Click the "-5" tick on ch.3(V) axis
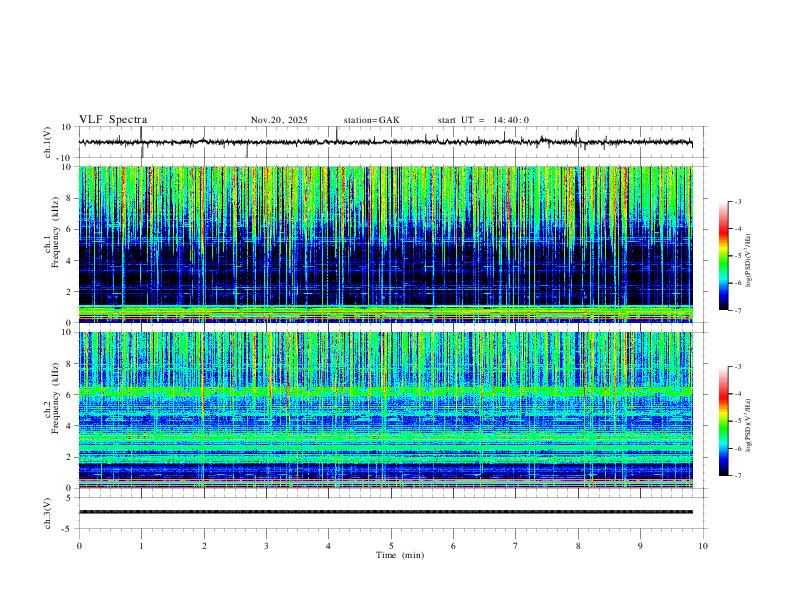The height and width of the screenshot is (612, 792). click(x=68, y=529)
